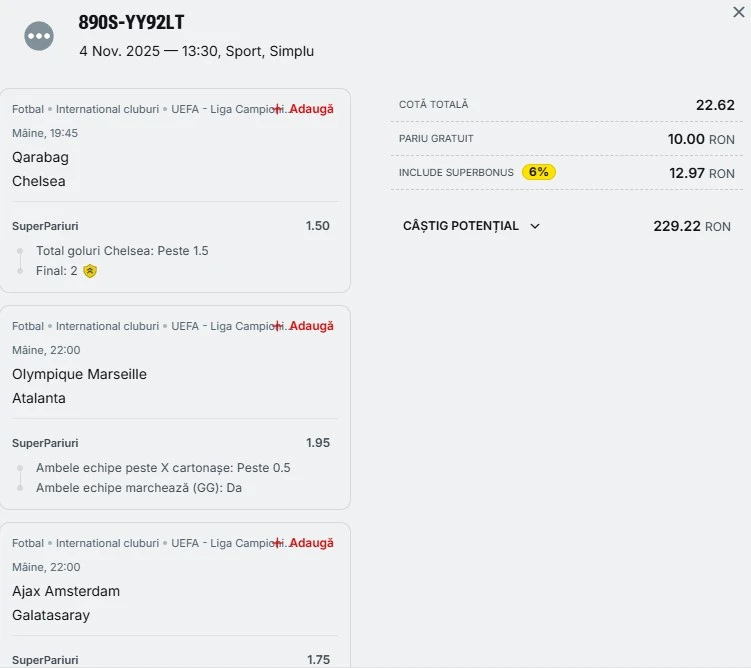This screenshot has width=751, height=668.
Task: Expand the Câștig Potențial chevron
Action: [x=535, y=226]
